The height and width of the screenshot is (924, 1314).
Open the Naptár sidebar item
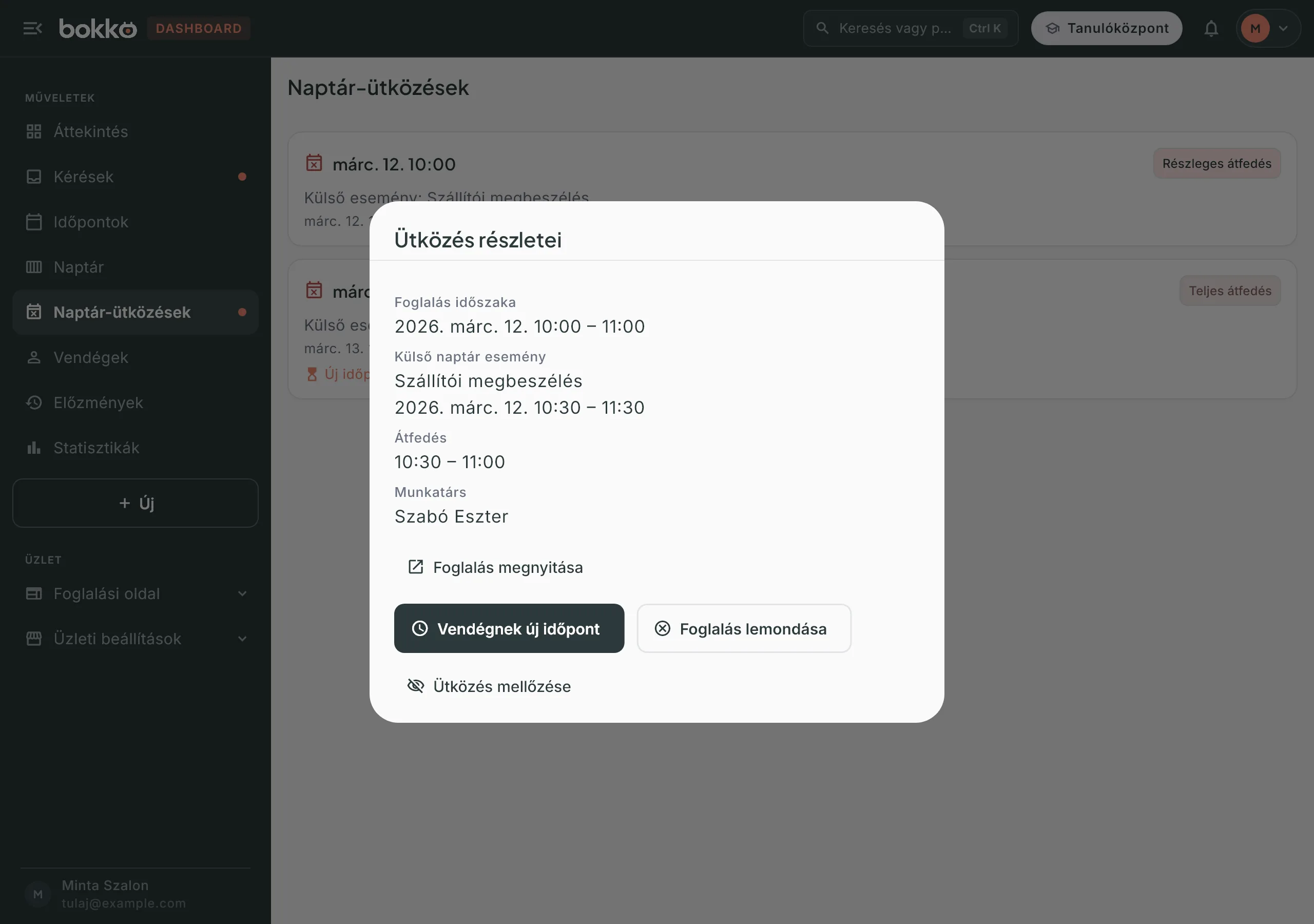tap(135, 267)
